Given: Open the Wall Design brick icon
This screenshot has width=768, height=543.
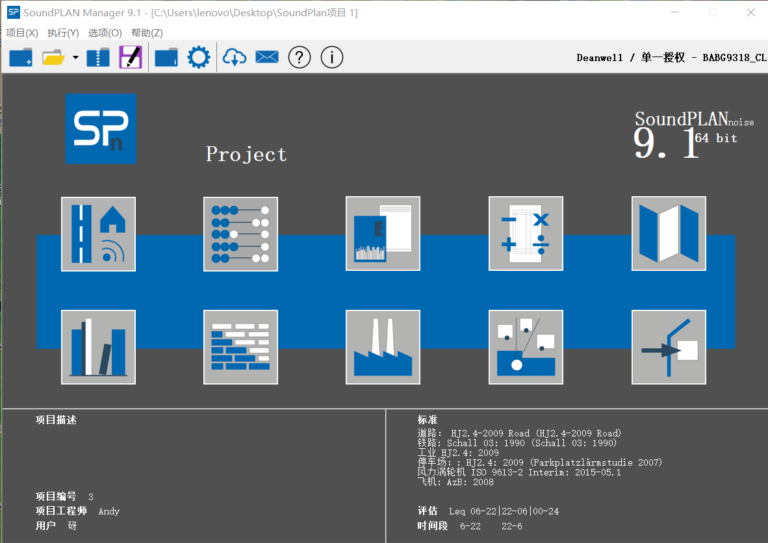Looking at the screenshot, I should click(x=240, y=347).
